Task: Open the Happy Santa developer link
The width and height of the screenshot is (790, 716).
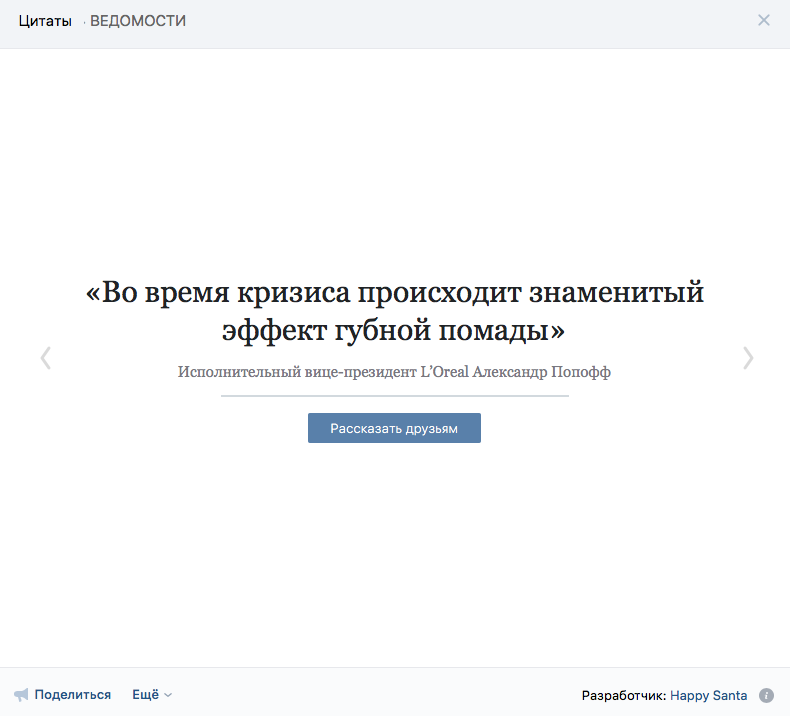Action: (708, 695)
